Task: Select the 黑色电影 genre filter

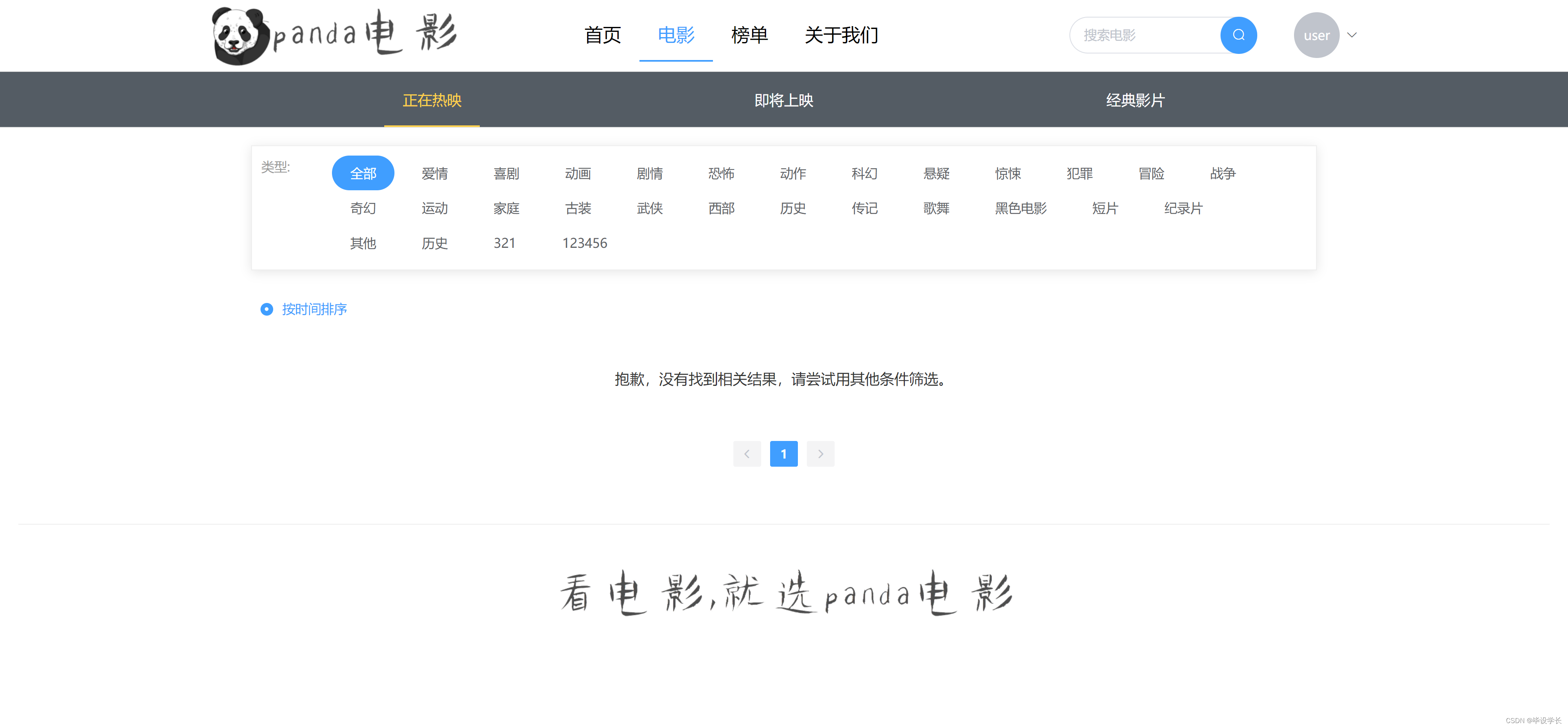Action: [x=1020, y=208]
